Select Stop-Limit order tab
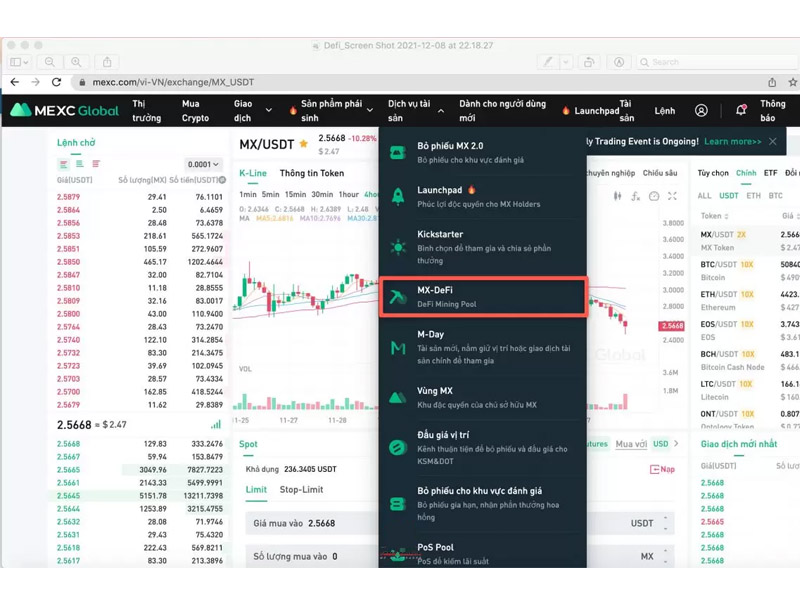This screenshot has width=800, height=600. click(301, 489)
